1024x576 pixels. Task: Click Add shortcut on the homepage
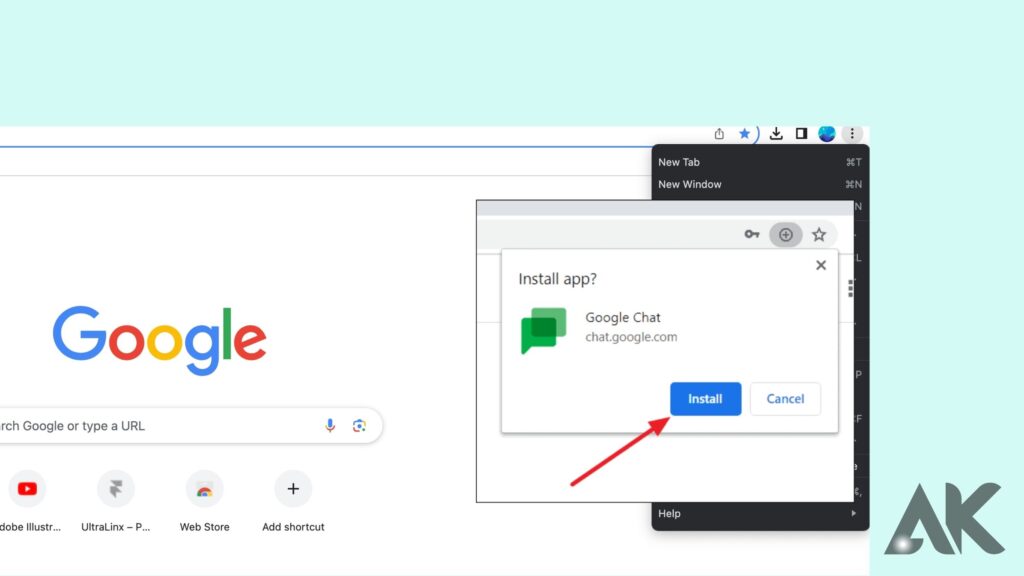tap(292, 488)
